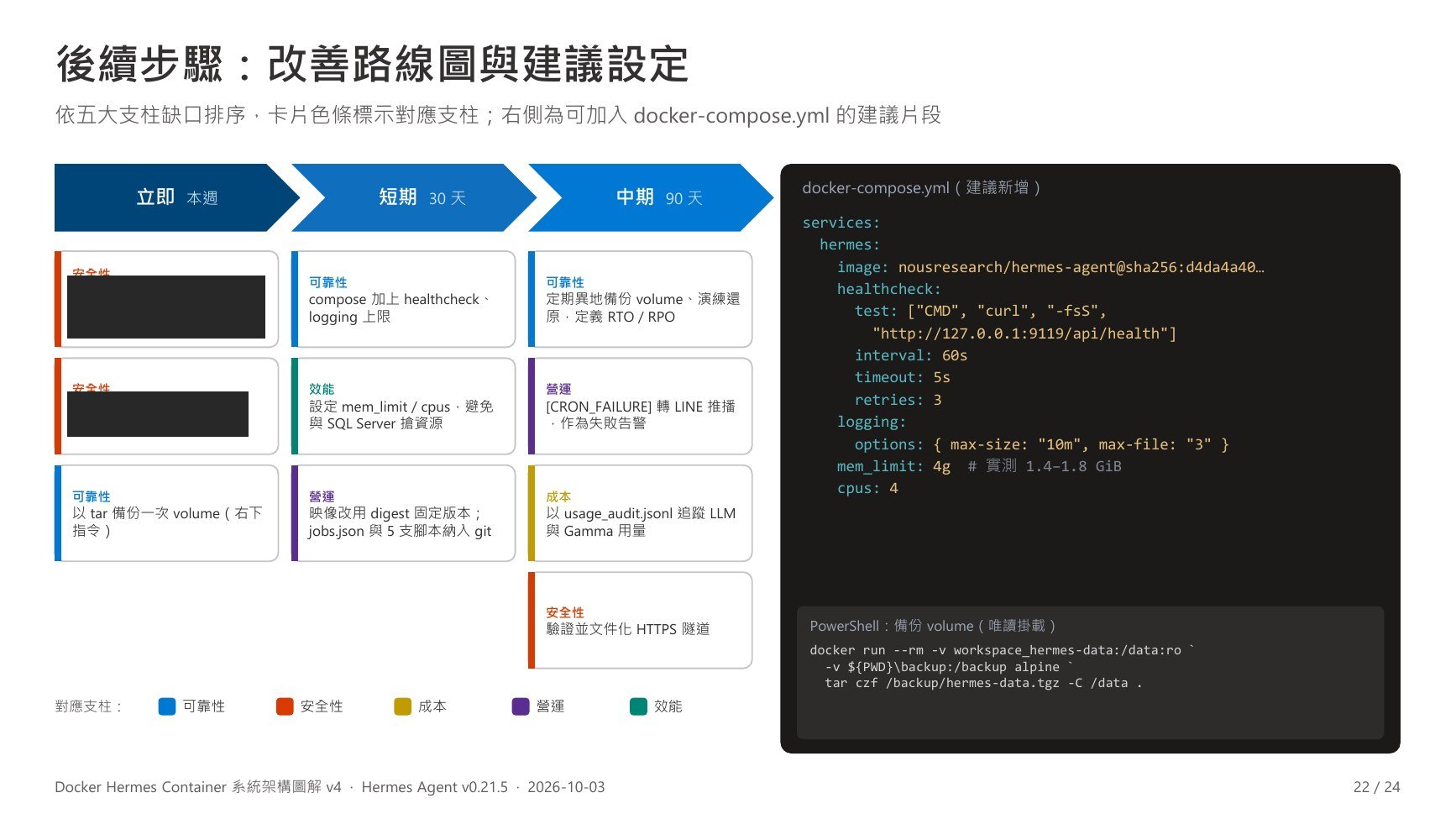Screen dimensions: 1456x819
Task: Click the 定期異地備份 volume card
Action: tap(640, 299)
